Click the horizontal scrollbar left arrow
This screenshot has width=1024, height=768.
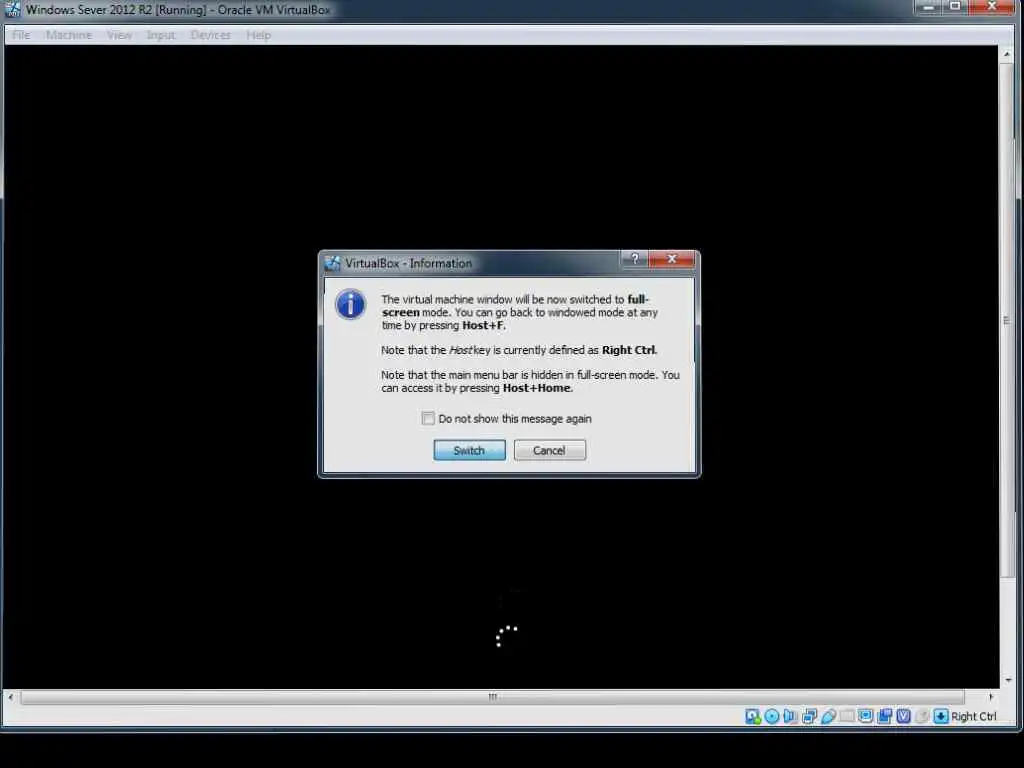point(10,697)
